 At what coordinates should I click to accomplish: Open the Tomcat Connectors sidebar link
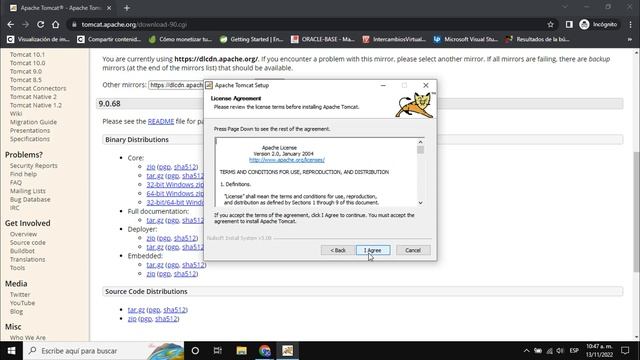click(38, 88)
